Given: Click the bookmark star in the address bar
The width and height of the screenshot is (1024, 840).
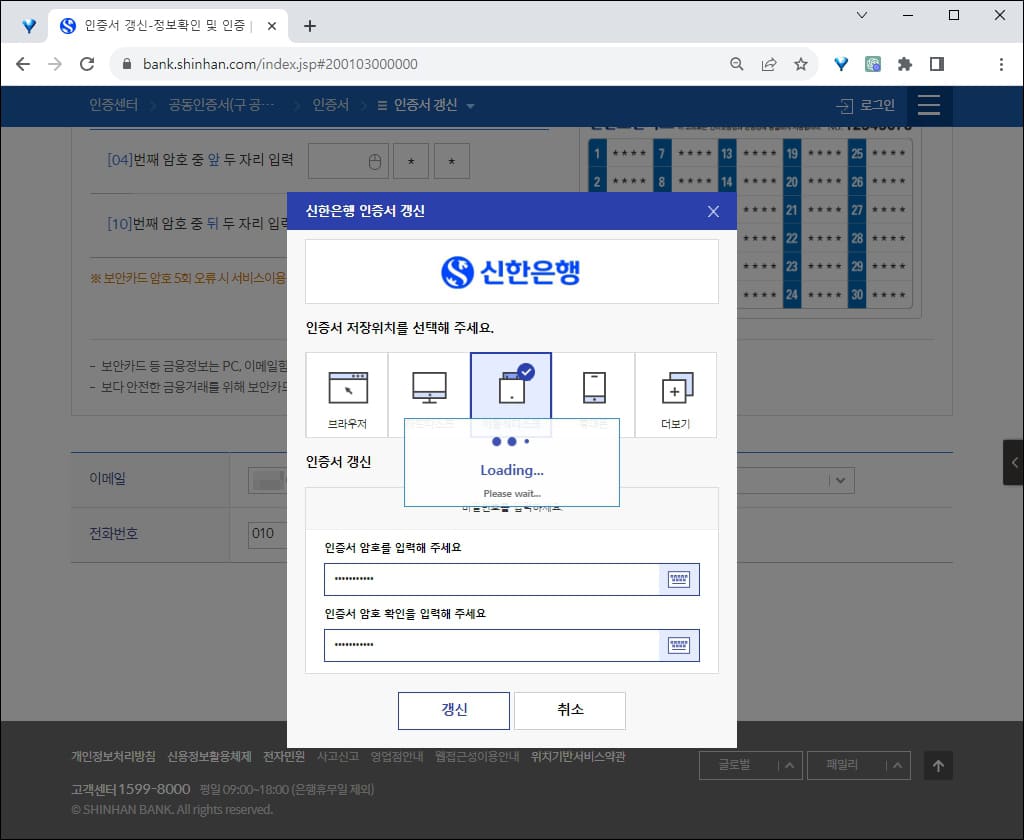Looking at the screenshot, I should [800, 63].
